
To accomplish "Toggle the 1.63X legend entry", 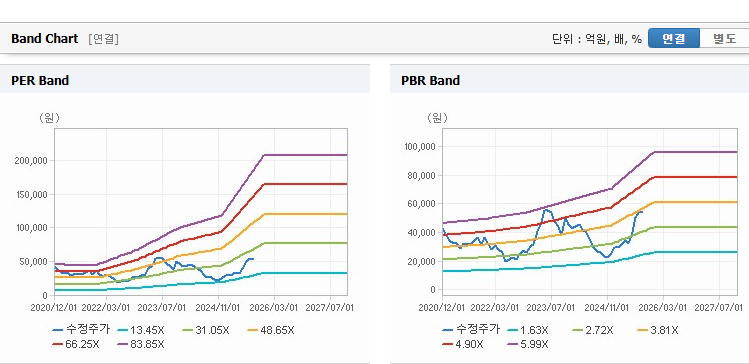I will click(528, 330).
